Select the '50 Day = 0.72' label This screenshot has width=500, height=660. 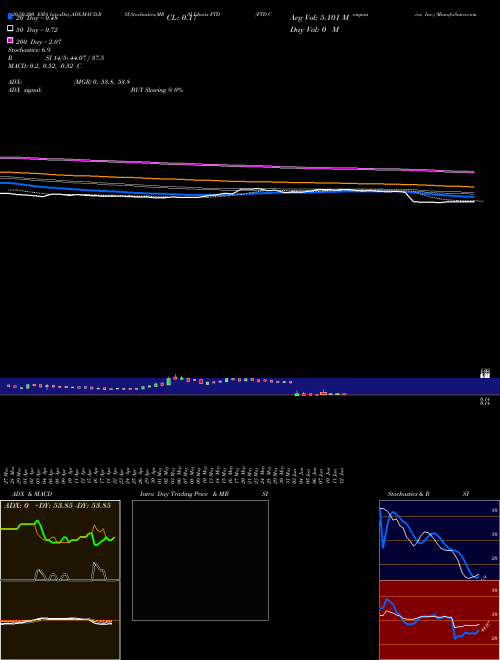pyautogui.click(x=37, y=30)
